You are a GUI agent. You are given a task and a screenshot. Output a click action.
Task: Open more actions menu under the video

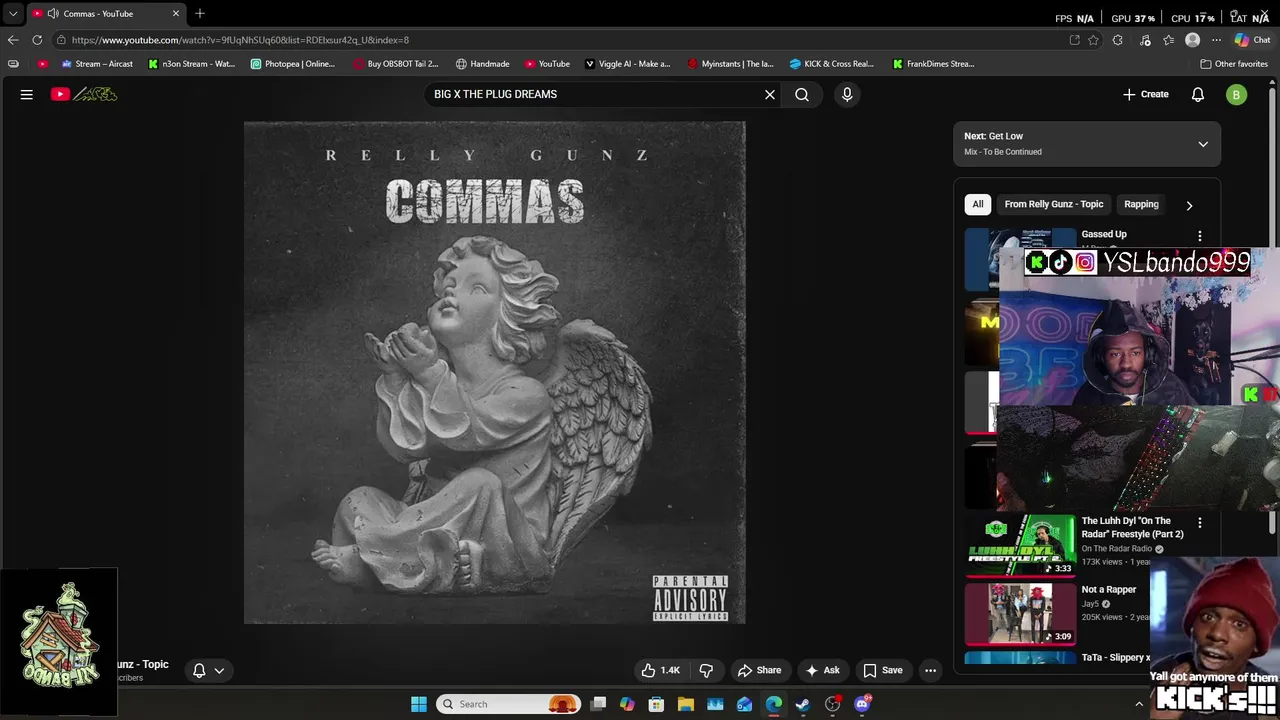click(x=931, y=670)
